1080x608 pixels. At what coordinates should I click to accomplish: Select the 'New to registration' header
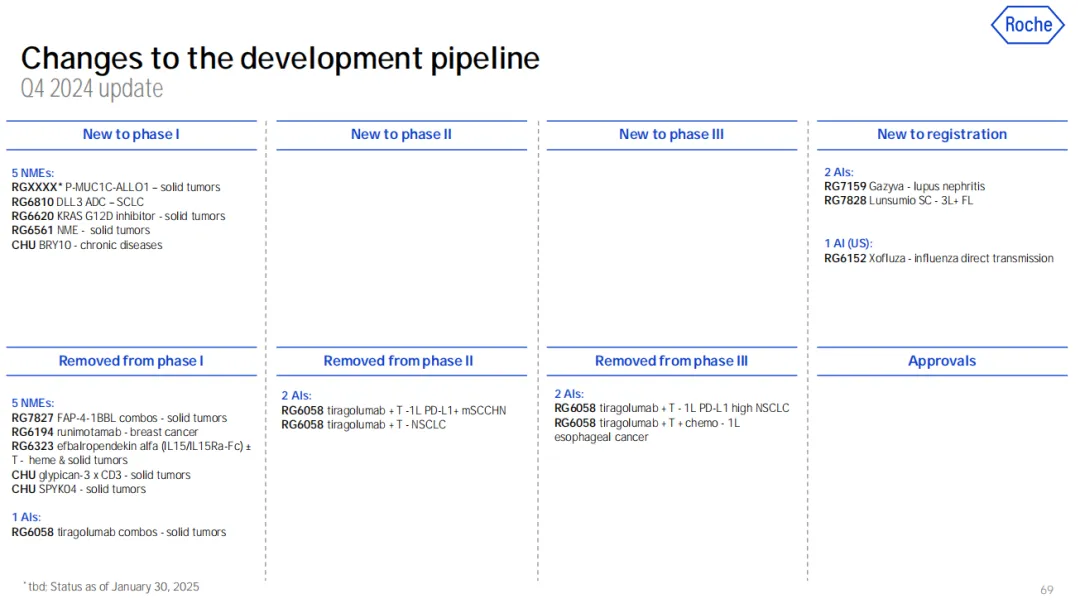(x=941, y=135)
